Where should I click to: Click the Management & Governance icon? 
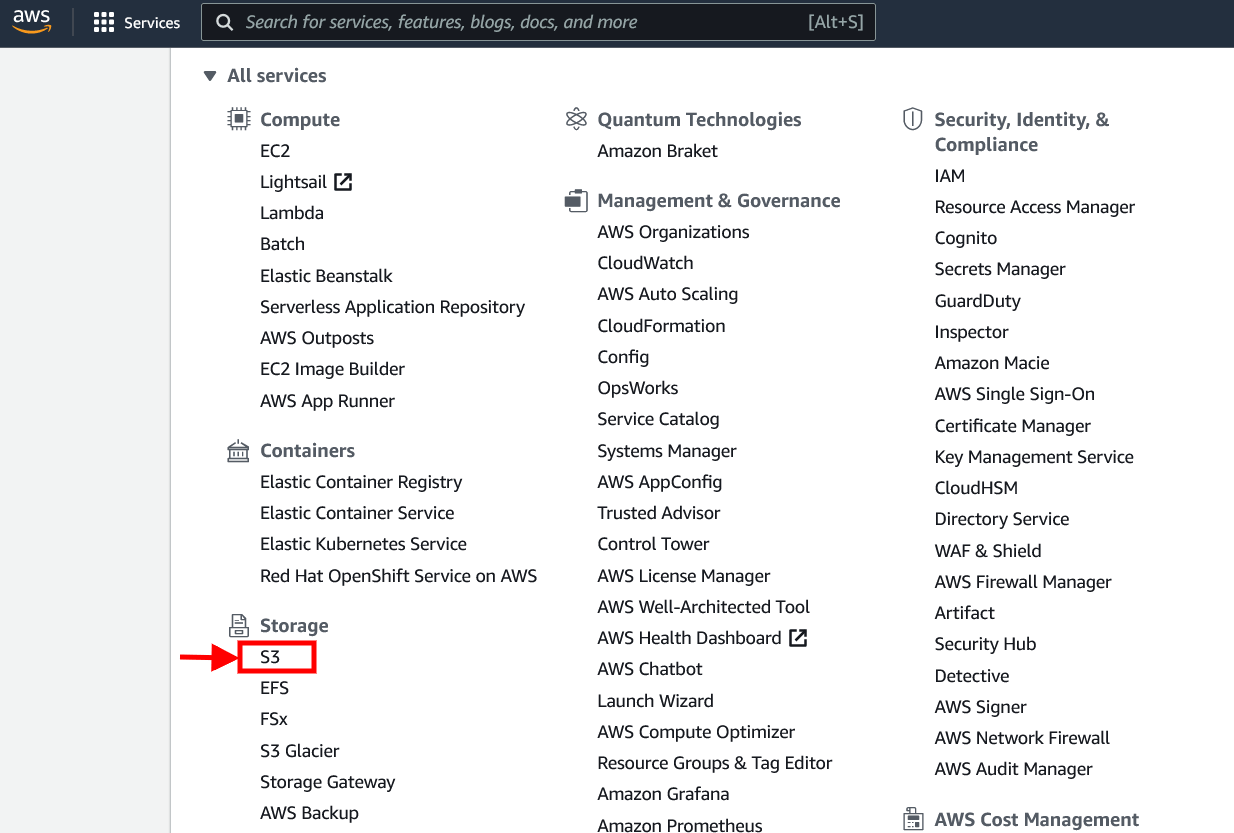click(576, 199)
